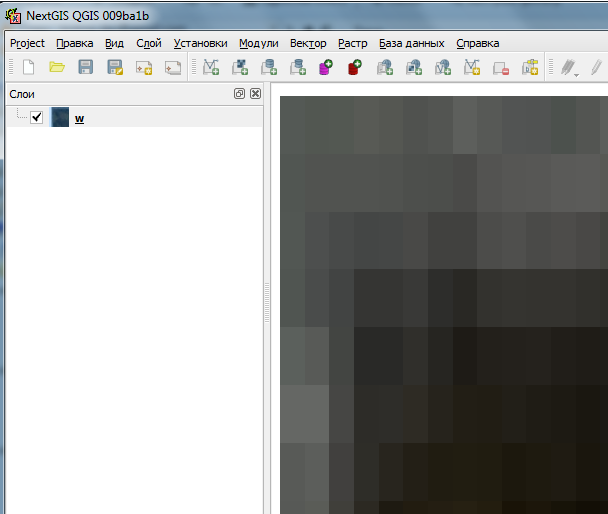Image resolution: width=608 pixels, height=514 pixels.
Task: Click the raster image on the map canvas
Action: pyautogui.click(x=444, y=305)
